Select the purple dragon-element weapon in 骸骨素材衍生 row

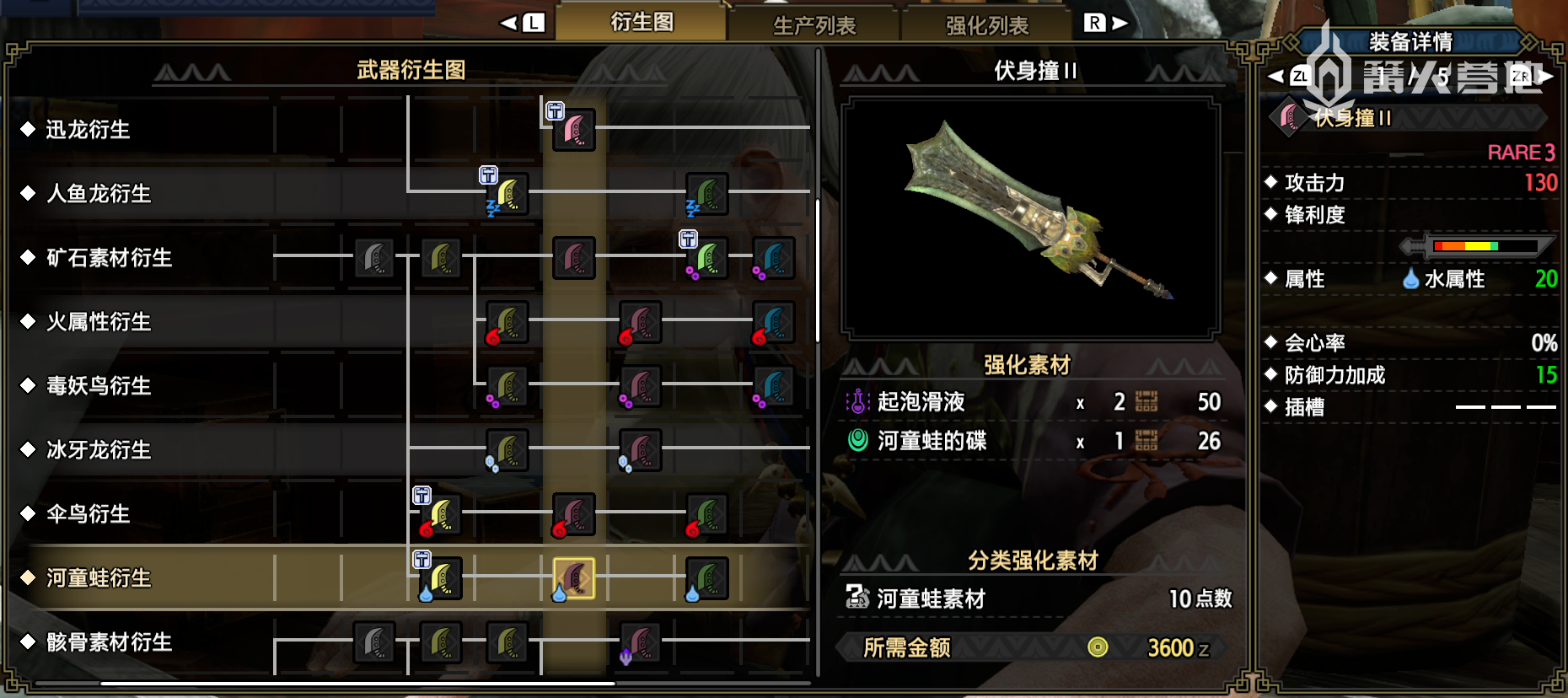pos(640,642)
